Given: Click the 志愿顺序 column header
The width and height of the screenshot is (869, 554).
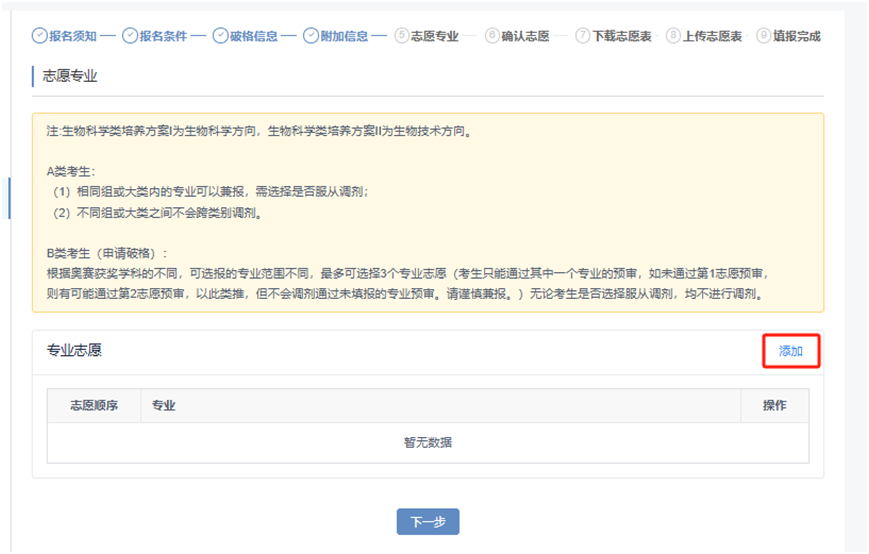Looking at the screenshot, I should tap(94, 406).
